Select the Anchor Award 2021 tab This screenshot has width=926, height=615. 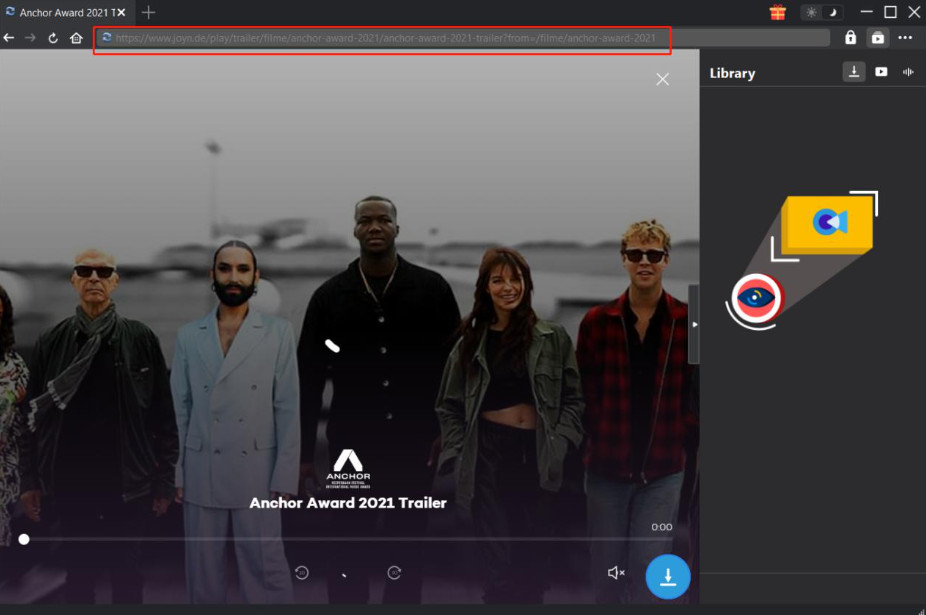click(65, 12)
